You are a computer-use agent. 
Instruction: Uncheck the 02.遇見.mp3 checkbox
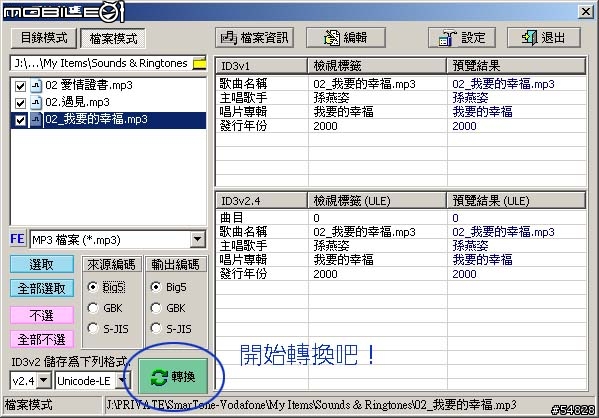(x=20, y=103)
